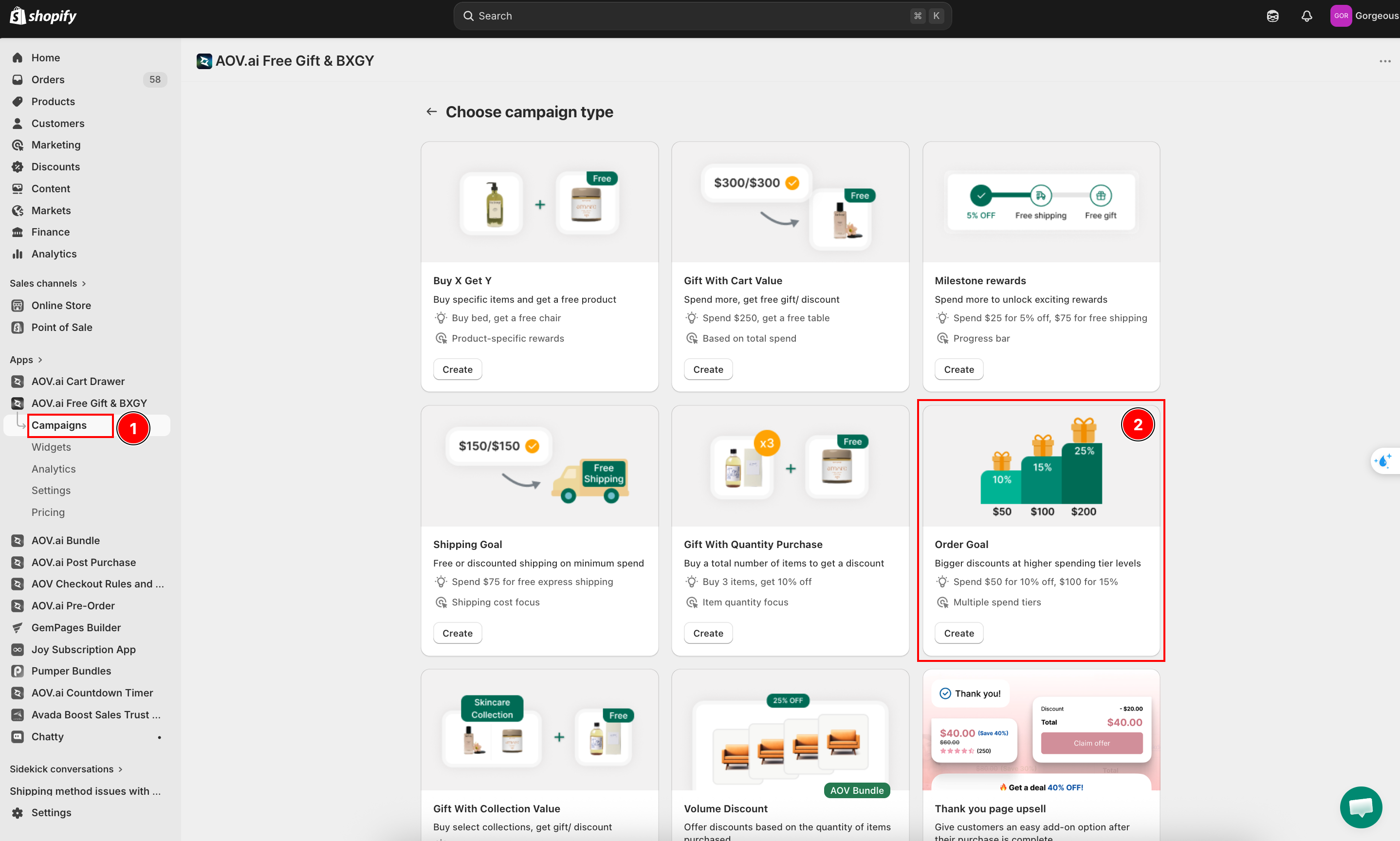Click the Thank you page upsell illustration

[x=1041, y=730]
